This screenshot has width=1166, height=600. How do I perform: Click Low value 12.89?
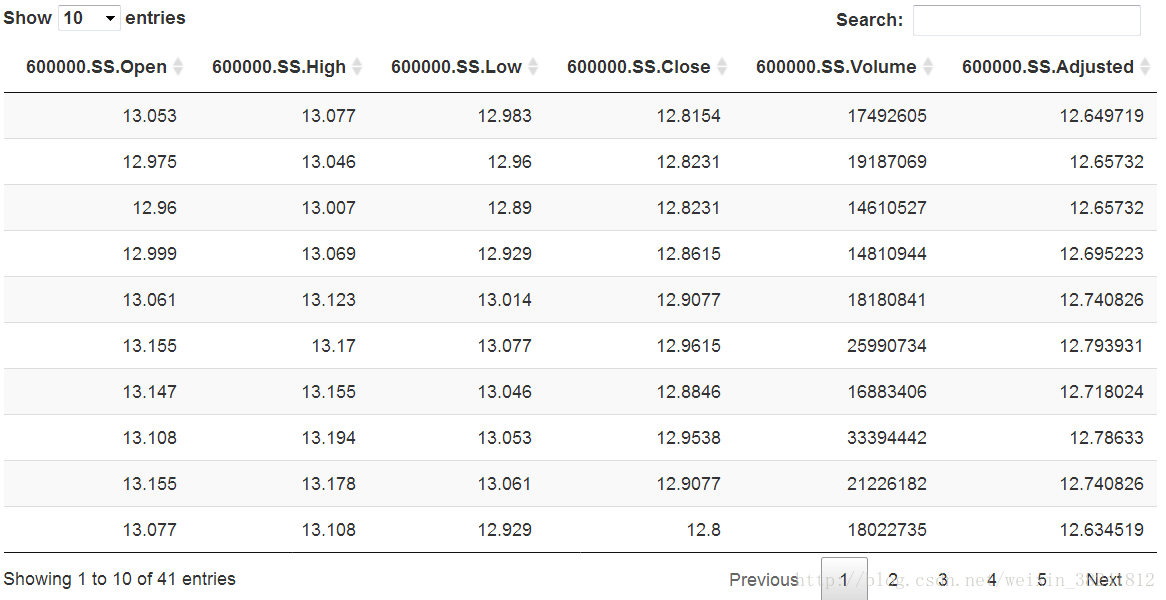coord(509,208)
